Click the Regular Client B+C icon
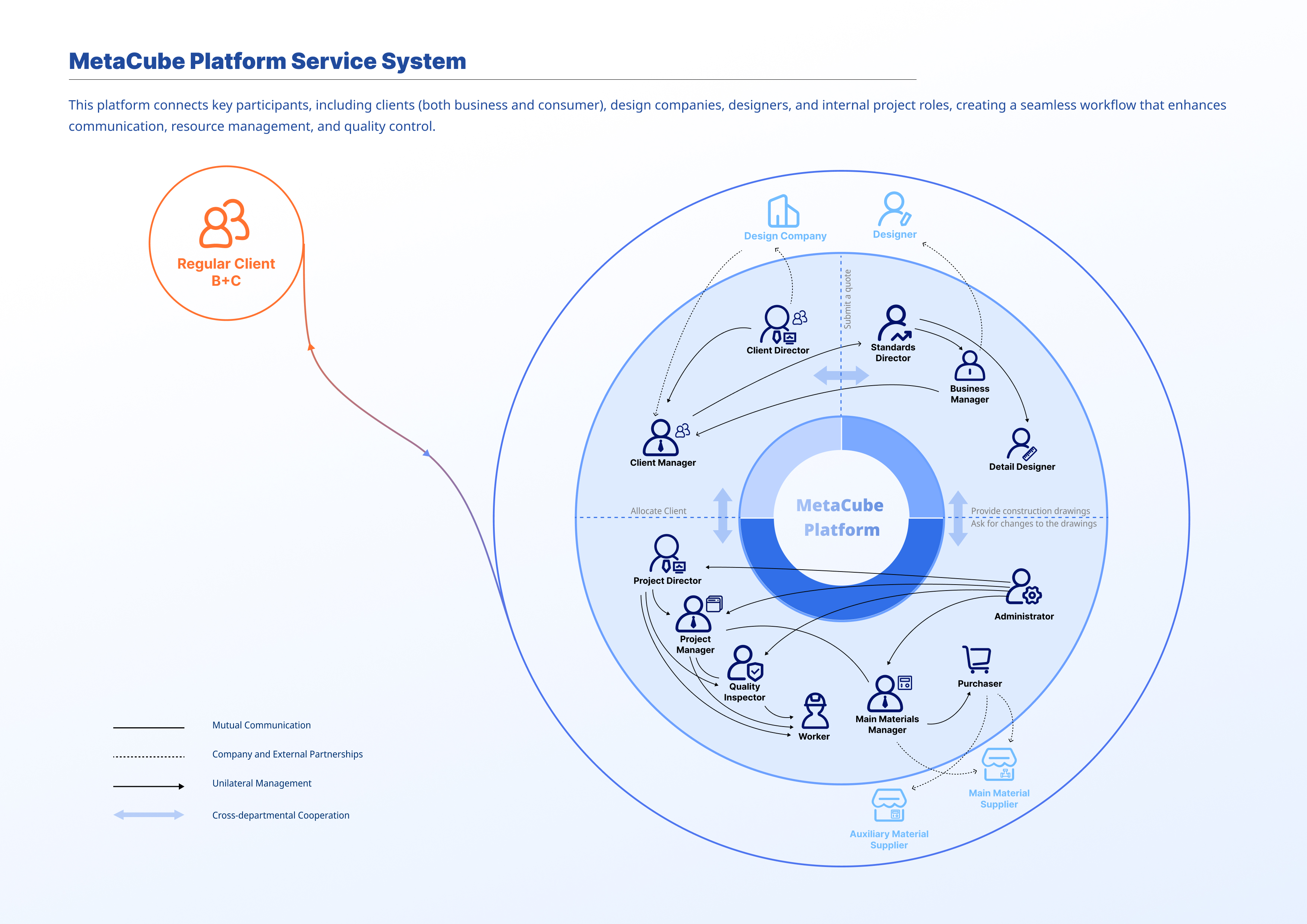The width and height of the screenshot is (1307, 924). tap(224, 224)
